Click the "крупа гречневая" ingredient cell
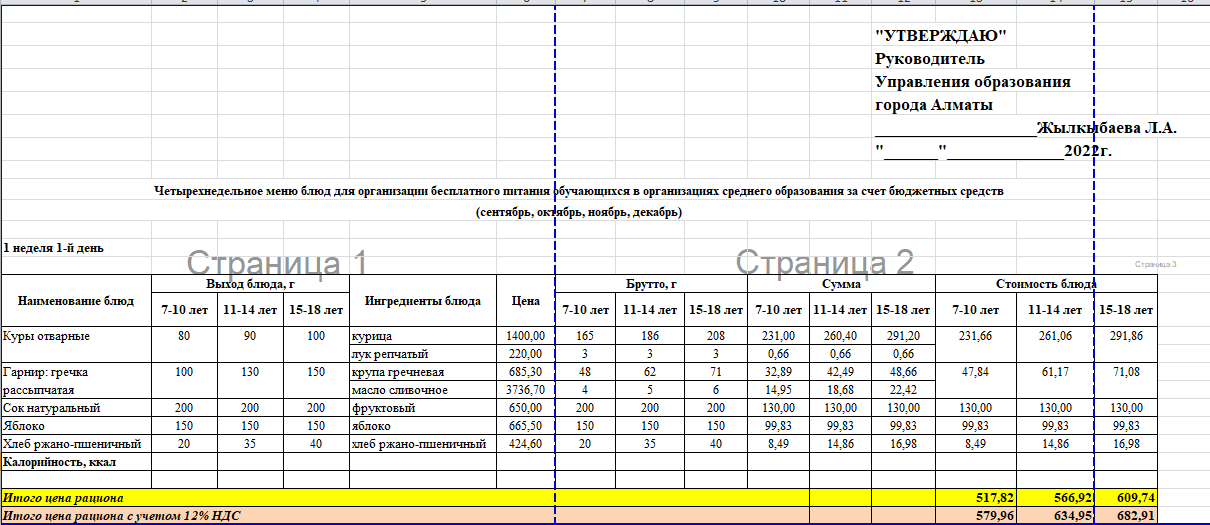The width and height of the screenshot is (1210, 525). pyautogui.click(x=400, y=372)
